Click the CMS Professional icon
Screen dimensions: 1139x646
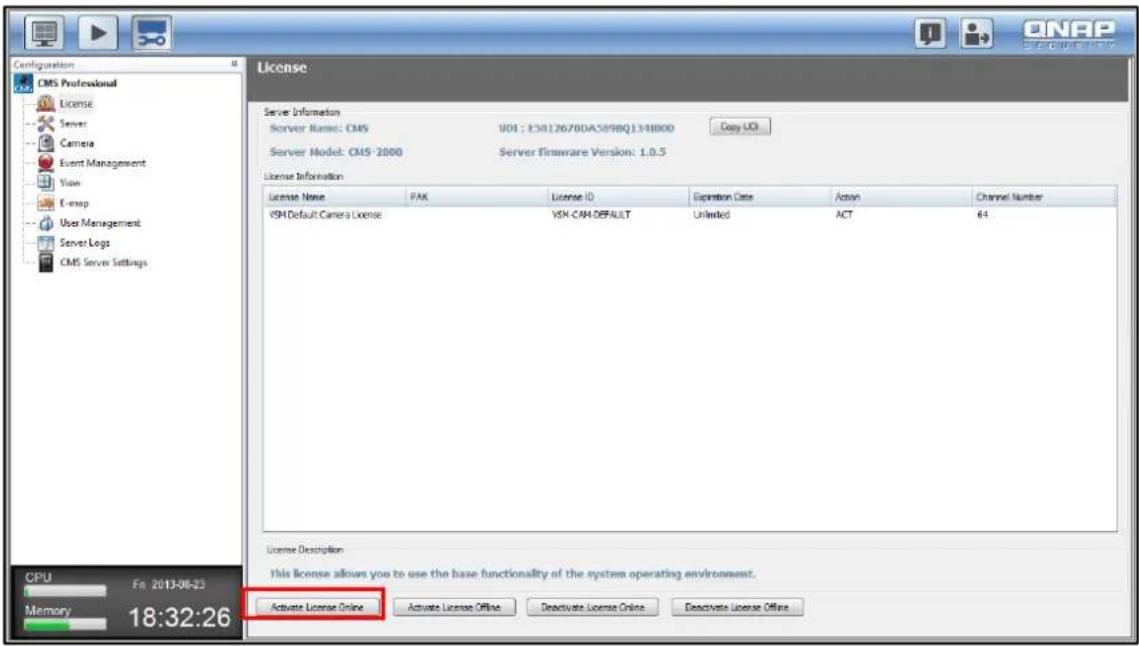23,83
